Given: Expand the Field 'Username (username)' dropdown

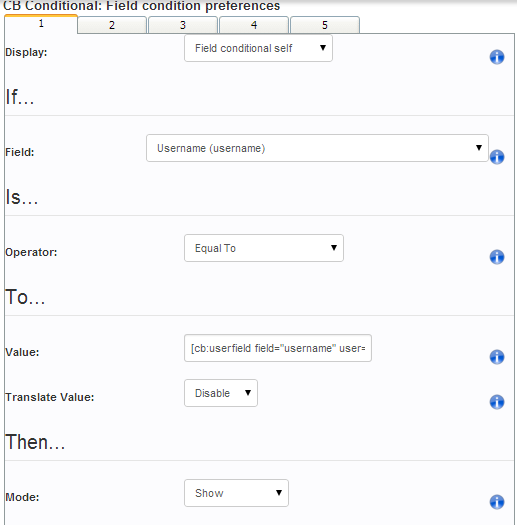Looking at the screenshot, I should pyautogui.click(x=317, y=148).
